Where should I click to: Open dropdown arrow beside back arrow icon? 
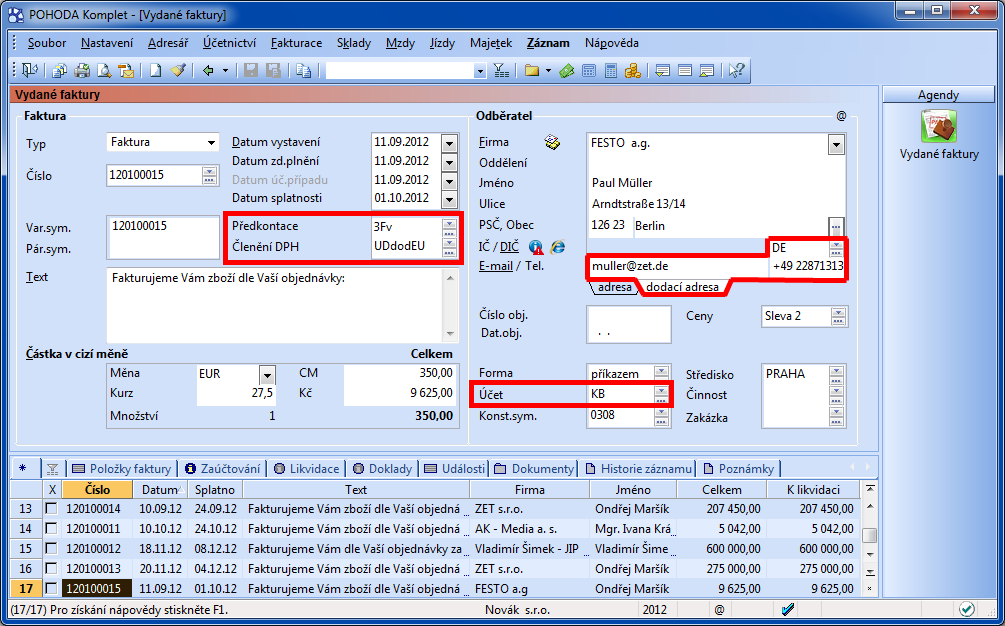coord(225,70)
